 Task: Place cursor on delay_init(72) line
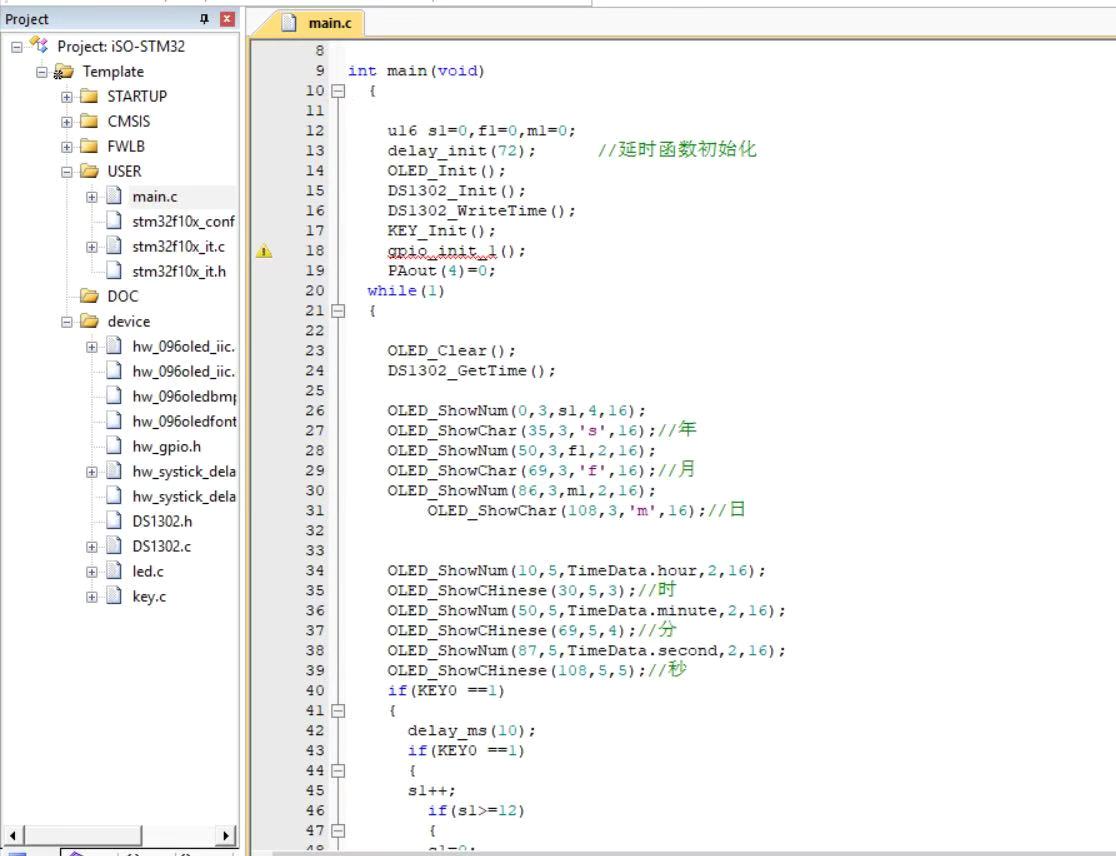point(461,151)
